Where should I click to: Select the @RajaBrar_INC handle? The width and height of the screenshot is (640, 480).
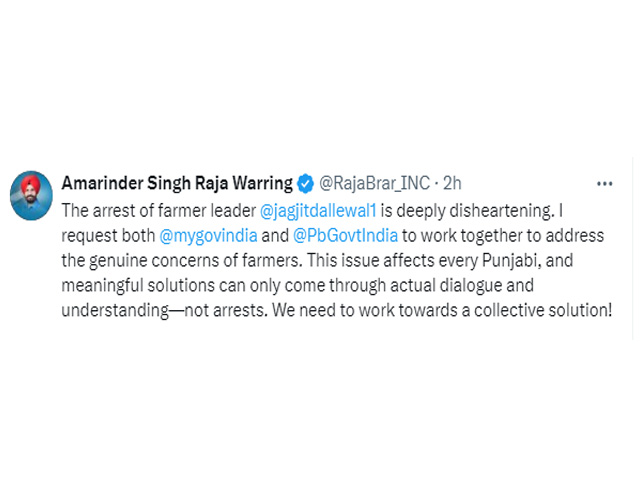[374, 183]
